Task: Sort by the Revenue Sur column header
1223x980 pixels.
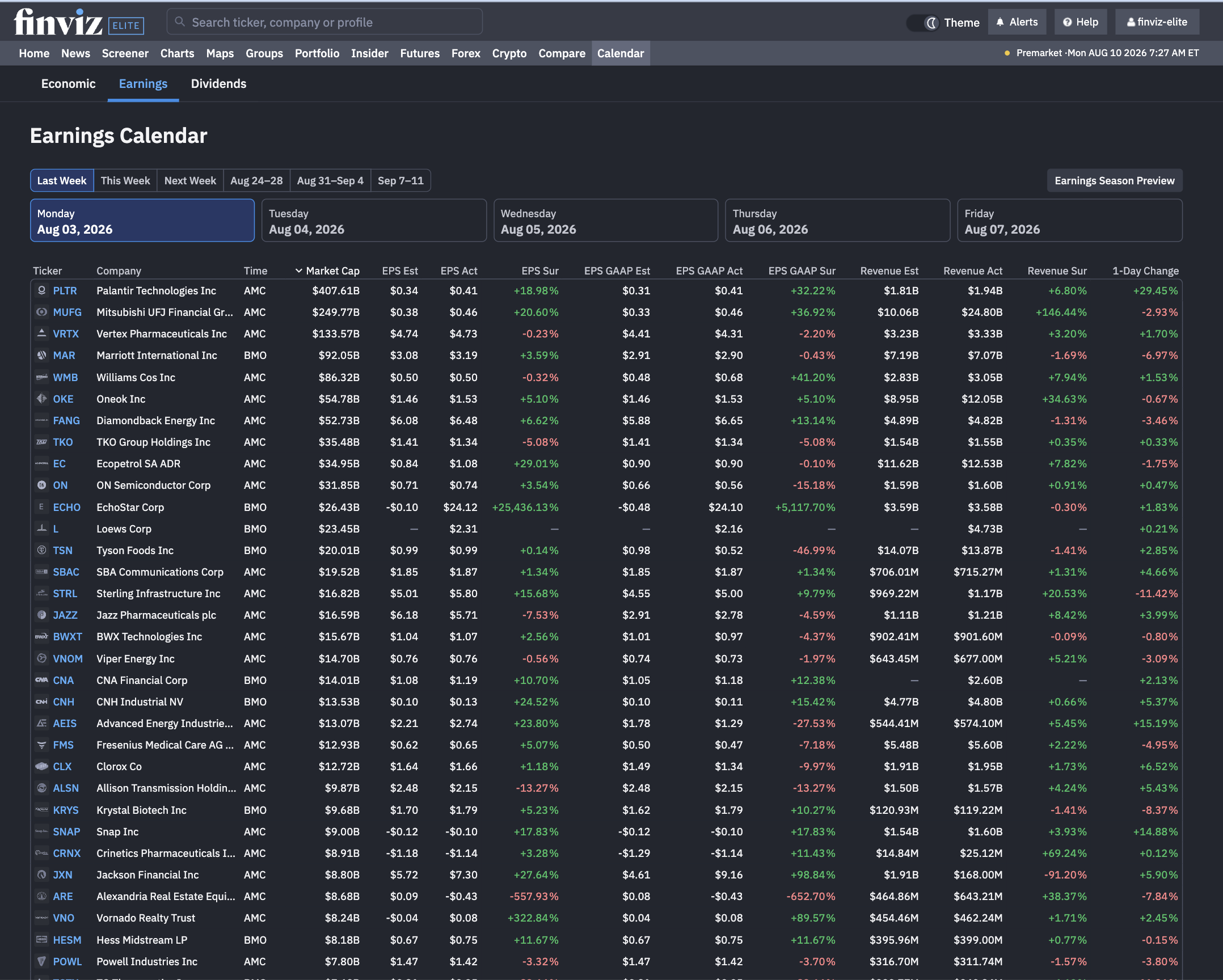Action: pyautogui.click(x=1057, y=271)
